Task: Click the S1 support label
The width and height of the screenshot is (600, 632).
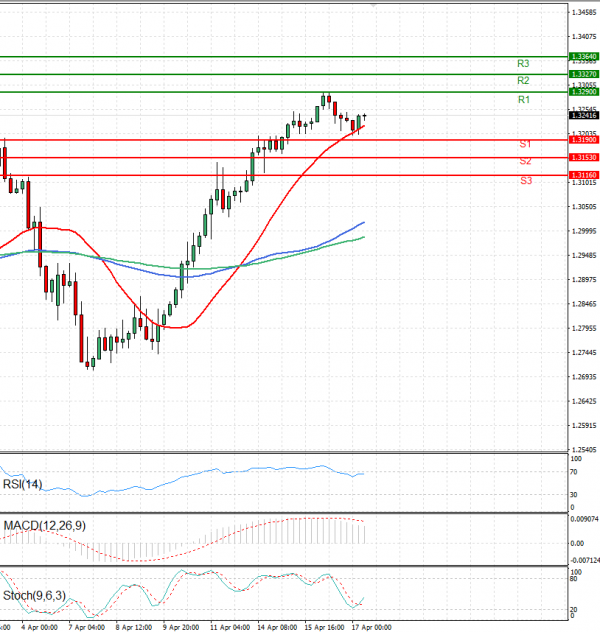Action: click(x=525, y=145)
